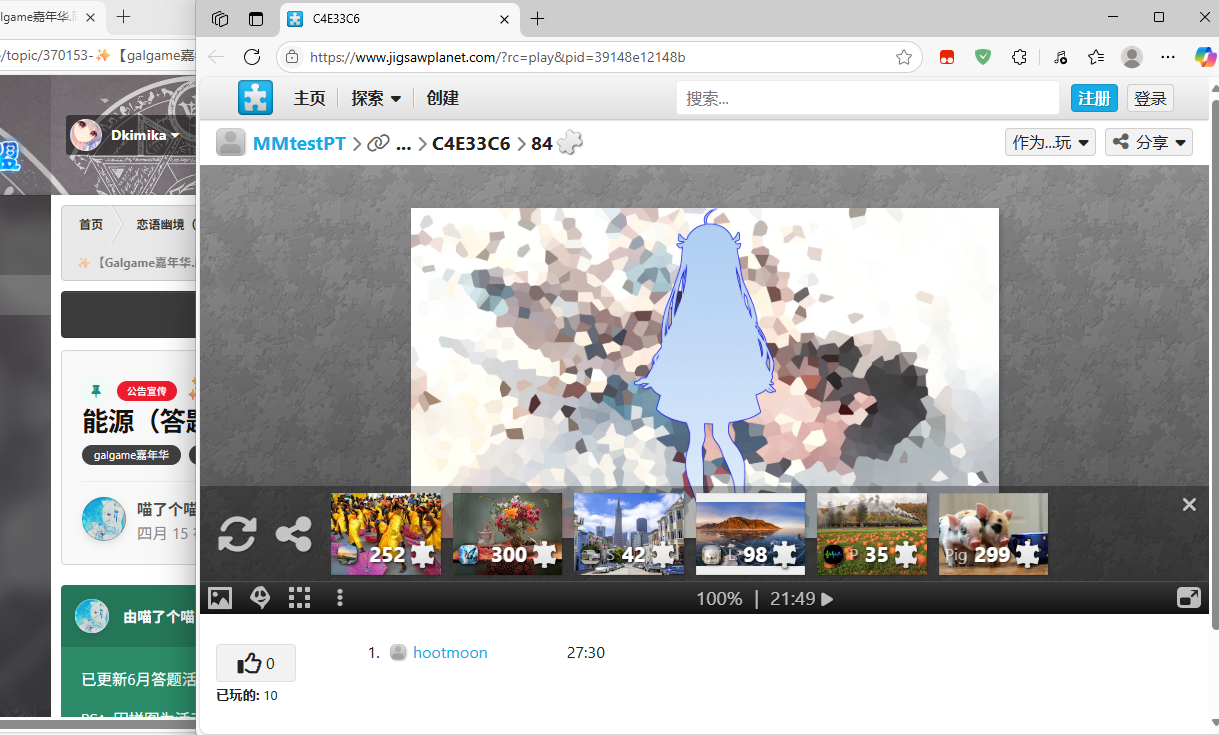Open the Edge tab actions menu icon
Viewport: 1219px width, 735px height.
click(256, 18)
